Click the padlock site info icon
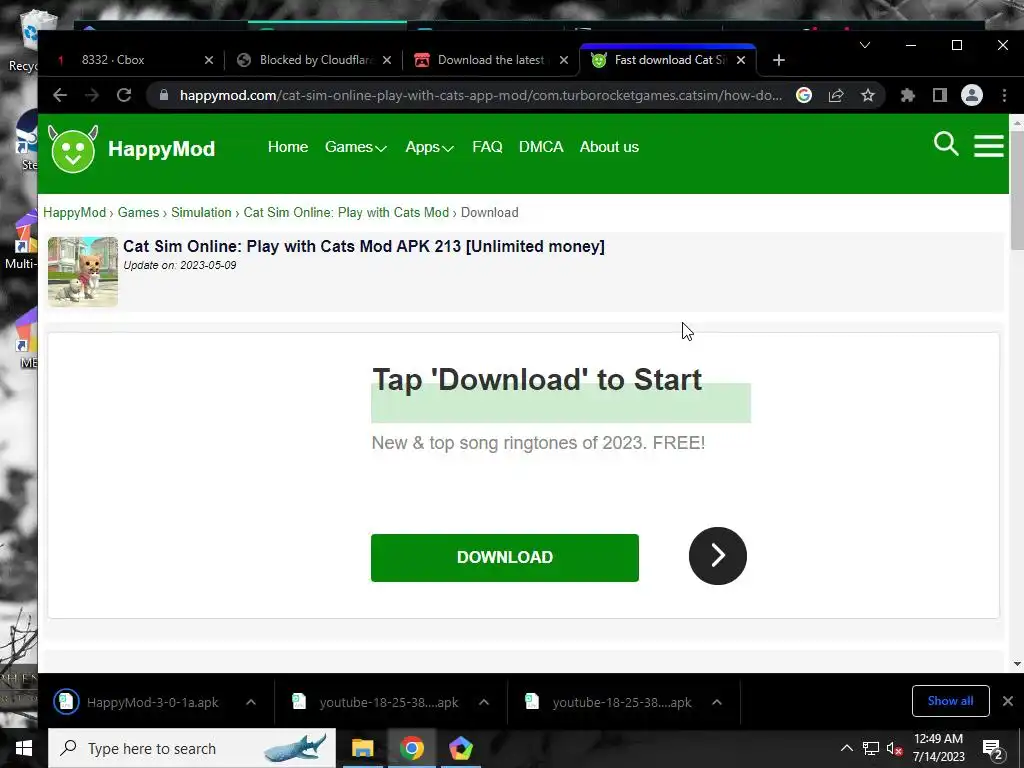 164,95
